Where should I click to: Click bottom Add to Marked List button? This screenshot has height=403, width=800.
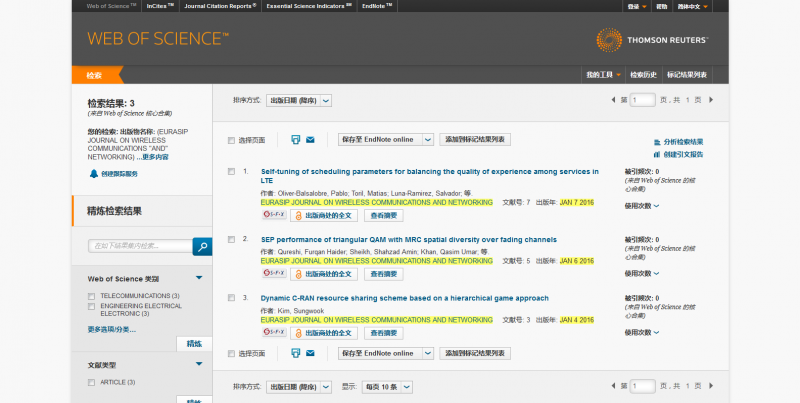pos(475,353)
